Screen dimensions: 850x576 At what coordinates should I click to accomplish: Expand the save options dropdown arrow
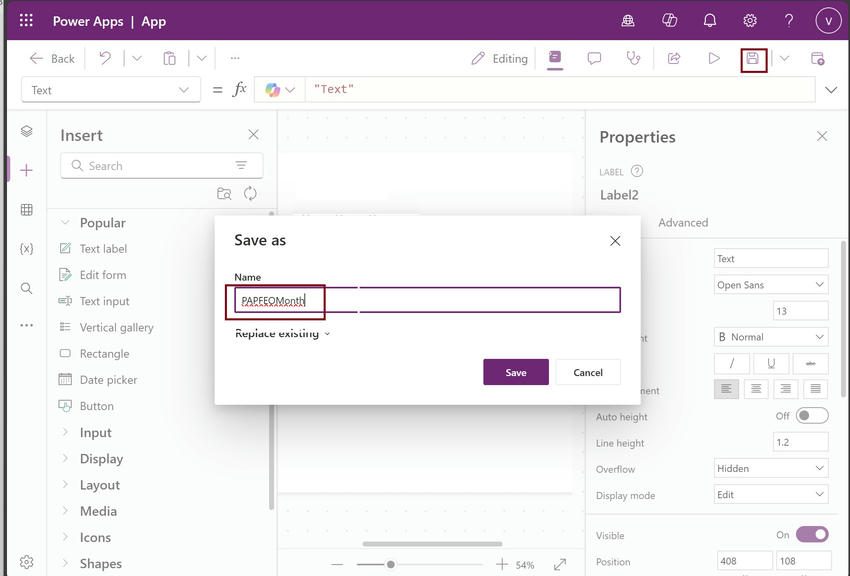(784, 59)
